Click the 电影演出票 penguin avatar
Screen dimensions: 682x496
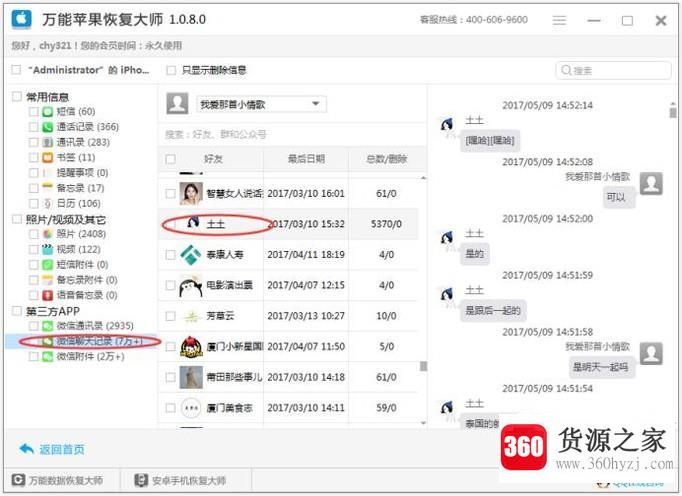pyautogui.click(x=191, y=285)
